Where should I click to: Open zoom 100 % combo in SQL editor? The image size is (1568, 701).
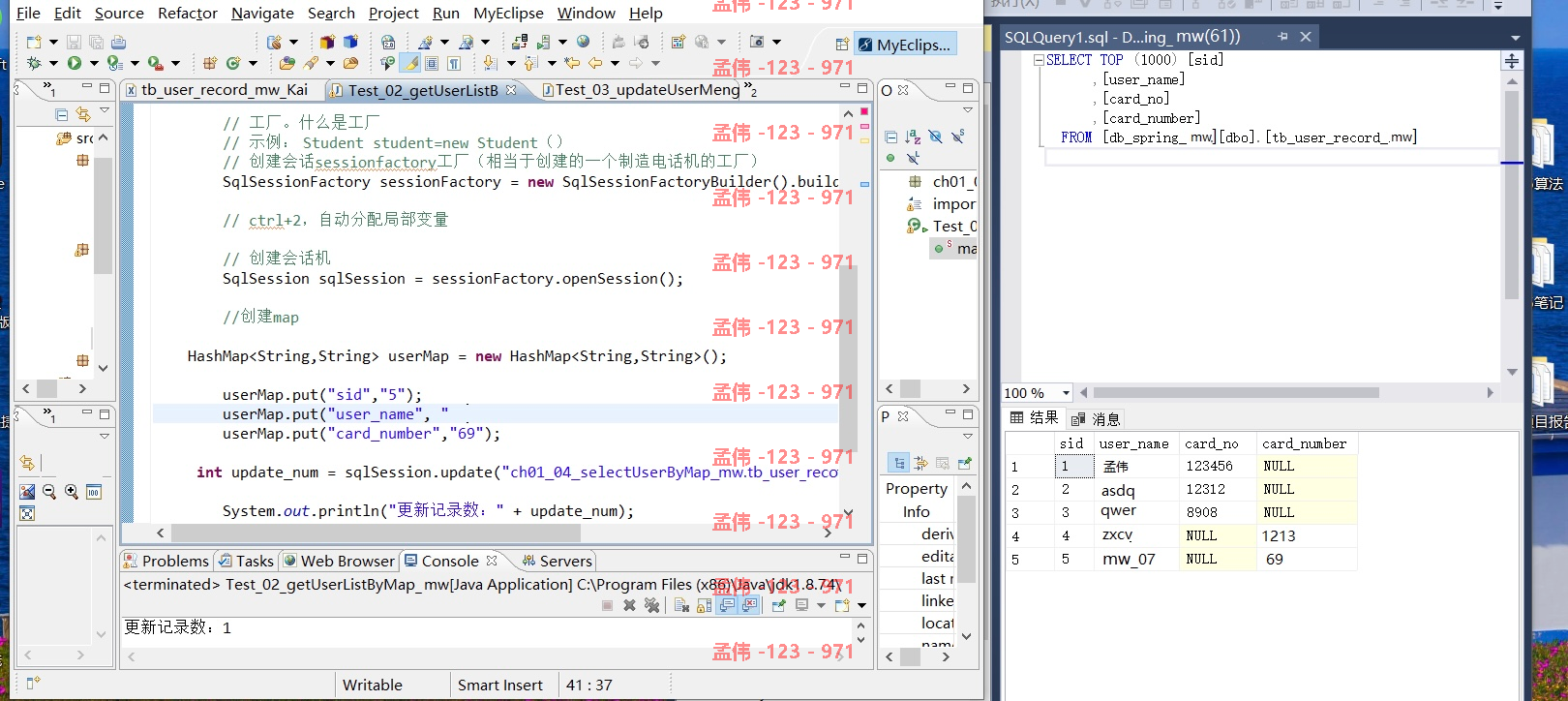tap(1038, 393)
